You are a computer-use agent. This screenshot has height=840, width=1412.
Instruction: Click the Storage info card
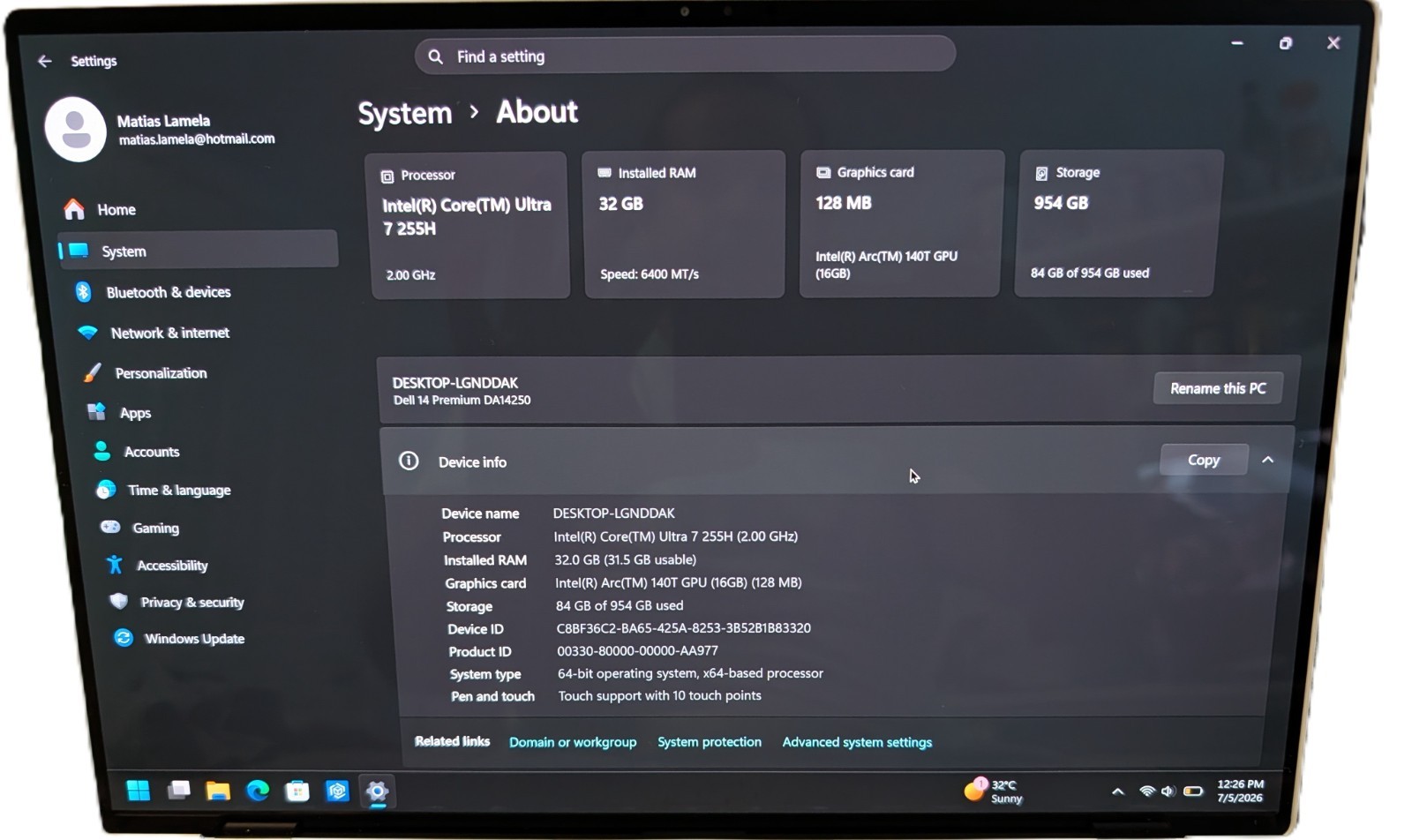(x=1118, y=223)
